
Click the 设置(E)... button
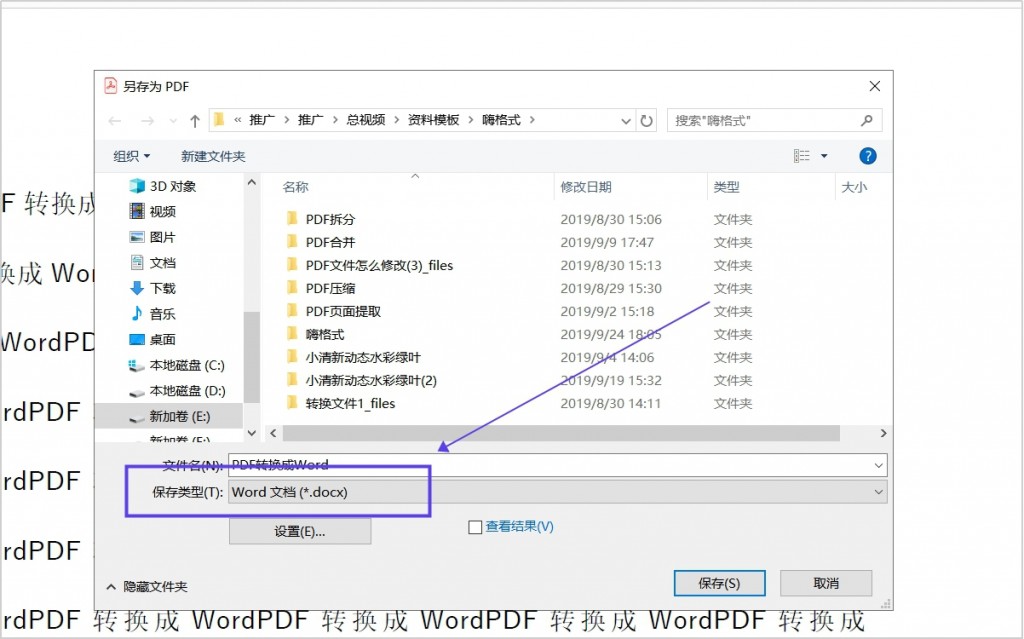(300, 531)
